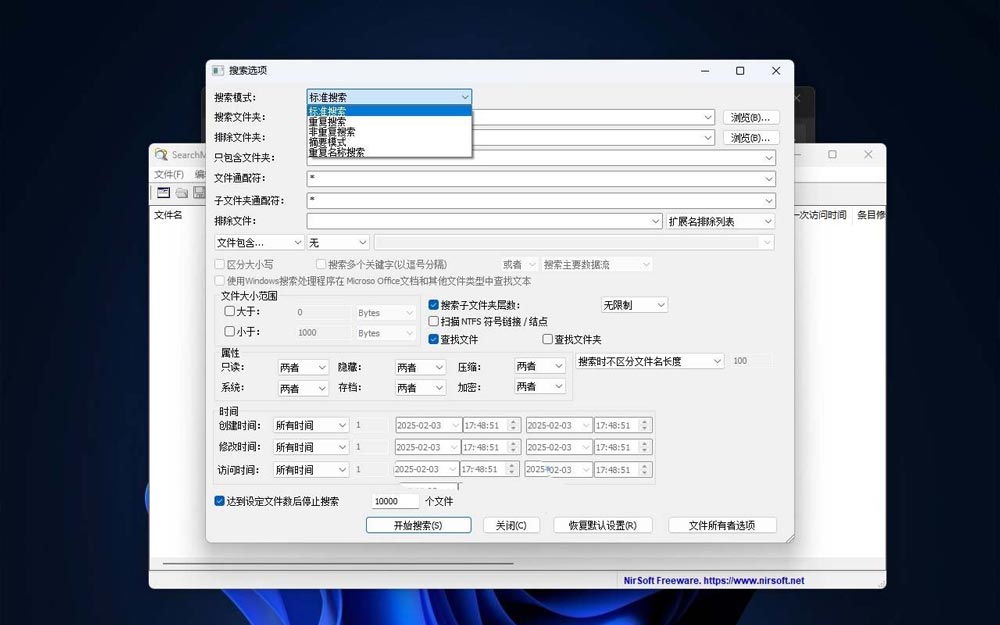The width and height of the screenshot is (1000, 625).
Task: Open the 创建时间 所有时间 dropdown
Action: coord(311,425)
